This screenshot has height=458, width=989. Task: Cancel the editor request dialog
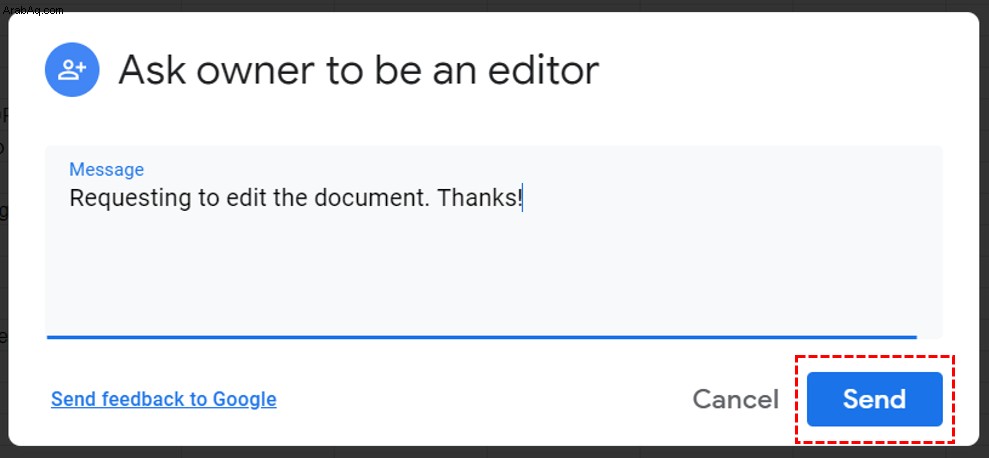point(735,399)
